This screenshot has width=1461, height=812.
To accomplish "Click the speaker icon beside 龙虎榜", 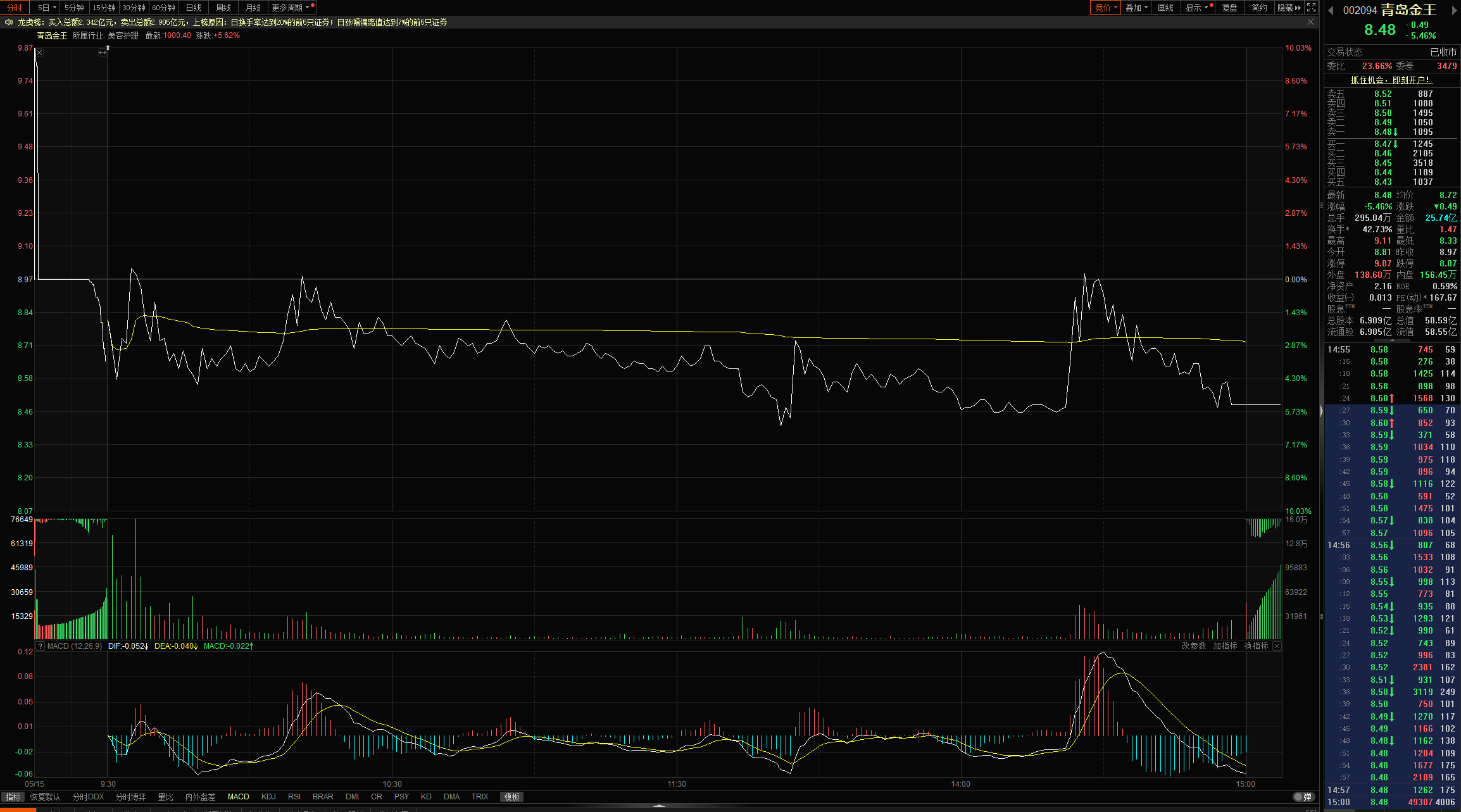I will click(x=8, y=22).
